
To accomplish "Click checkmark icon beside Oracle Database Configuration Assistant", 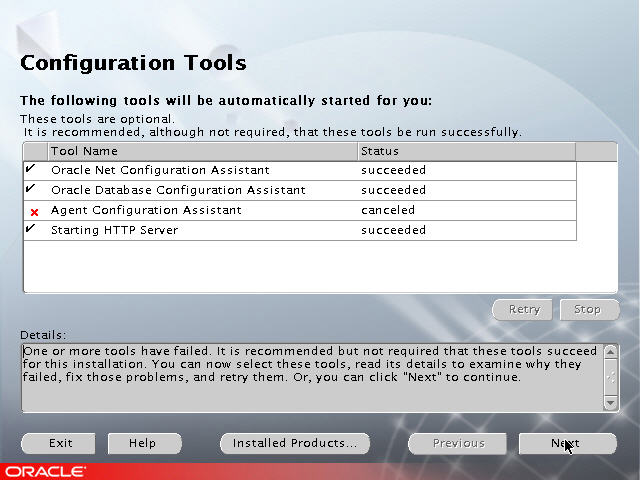I will (30, 188).
